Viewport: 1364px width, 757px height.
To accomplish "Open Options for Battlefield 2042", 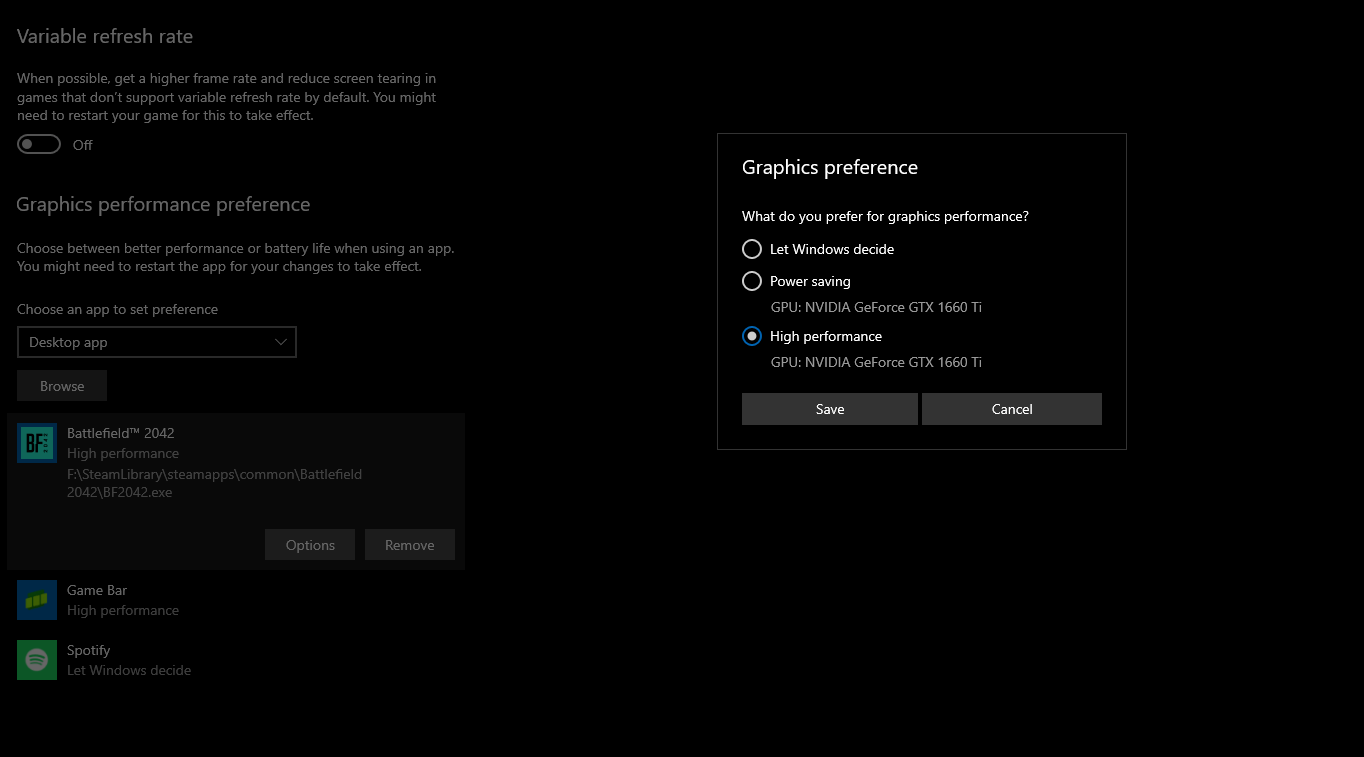I will (x=310, y=545).
